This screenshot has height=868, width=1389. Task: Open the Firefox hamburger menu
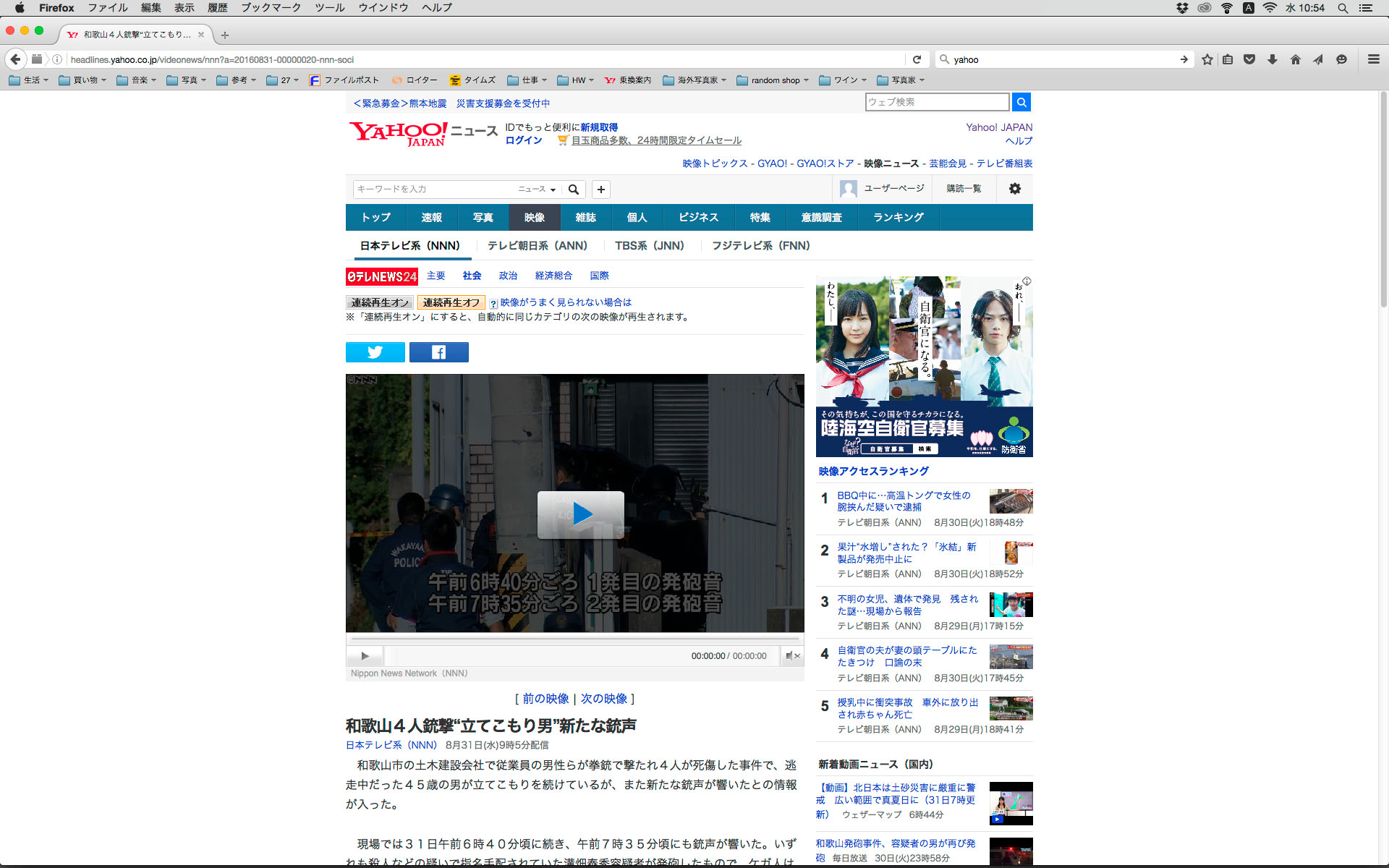point(1373,59)
